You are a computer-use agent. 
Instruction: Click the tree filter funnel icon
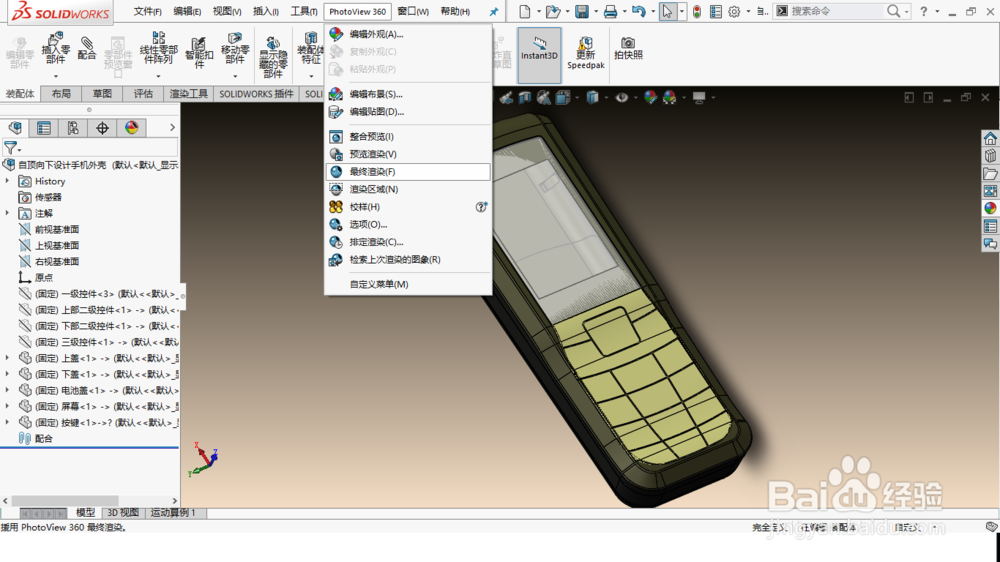11,148
